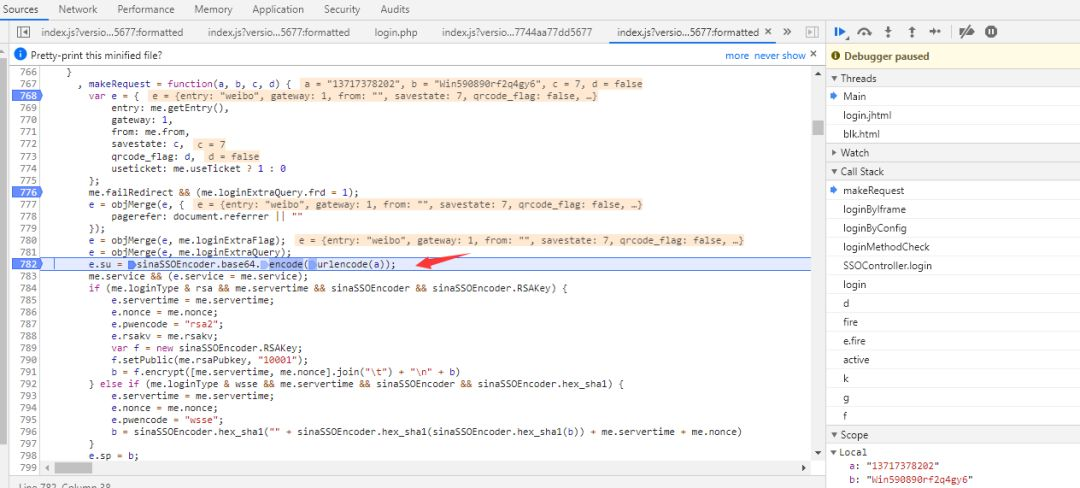This screenshot has width=1080, height=488.
Task: Click the inline e value hint on line 768
Action: point(373,96)
